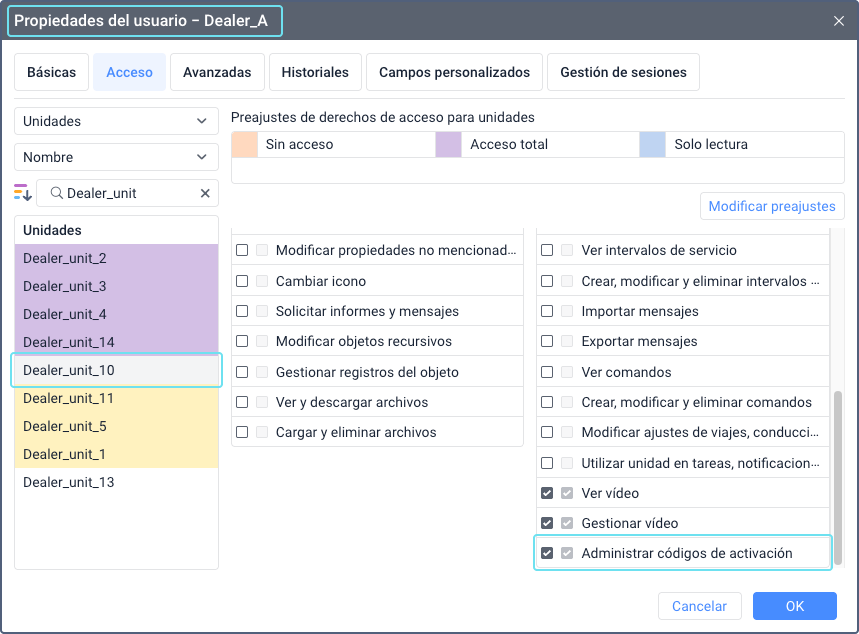Viewport: 859px width, 634px height.
Task: Open the Unidades type dropdown
Action: [116, 120]
